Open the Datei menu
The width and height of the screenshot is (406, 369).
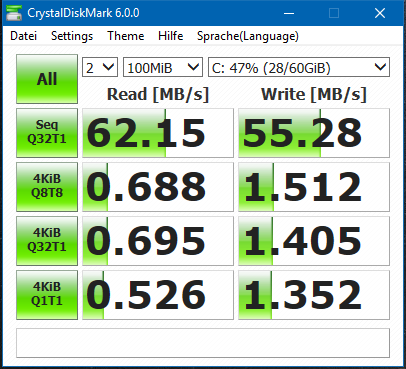[23, 36]
